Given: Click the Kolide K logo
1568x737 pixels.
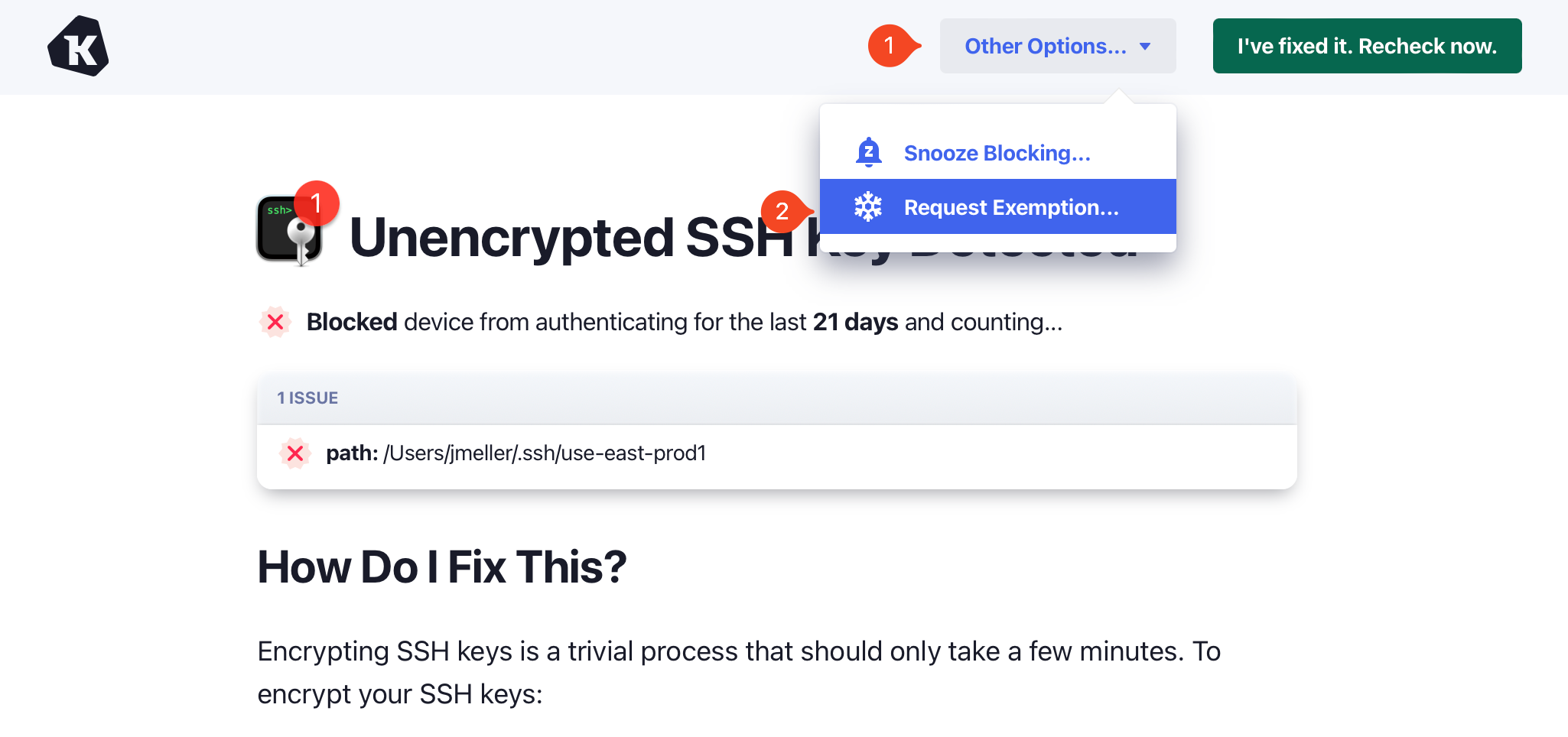Looking at the screenshot, I should (78, 46).
